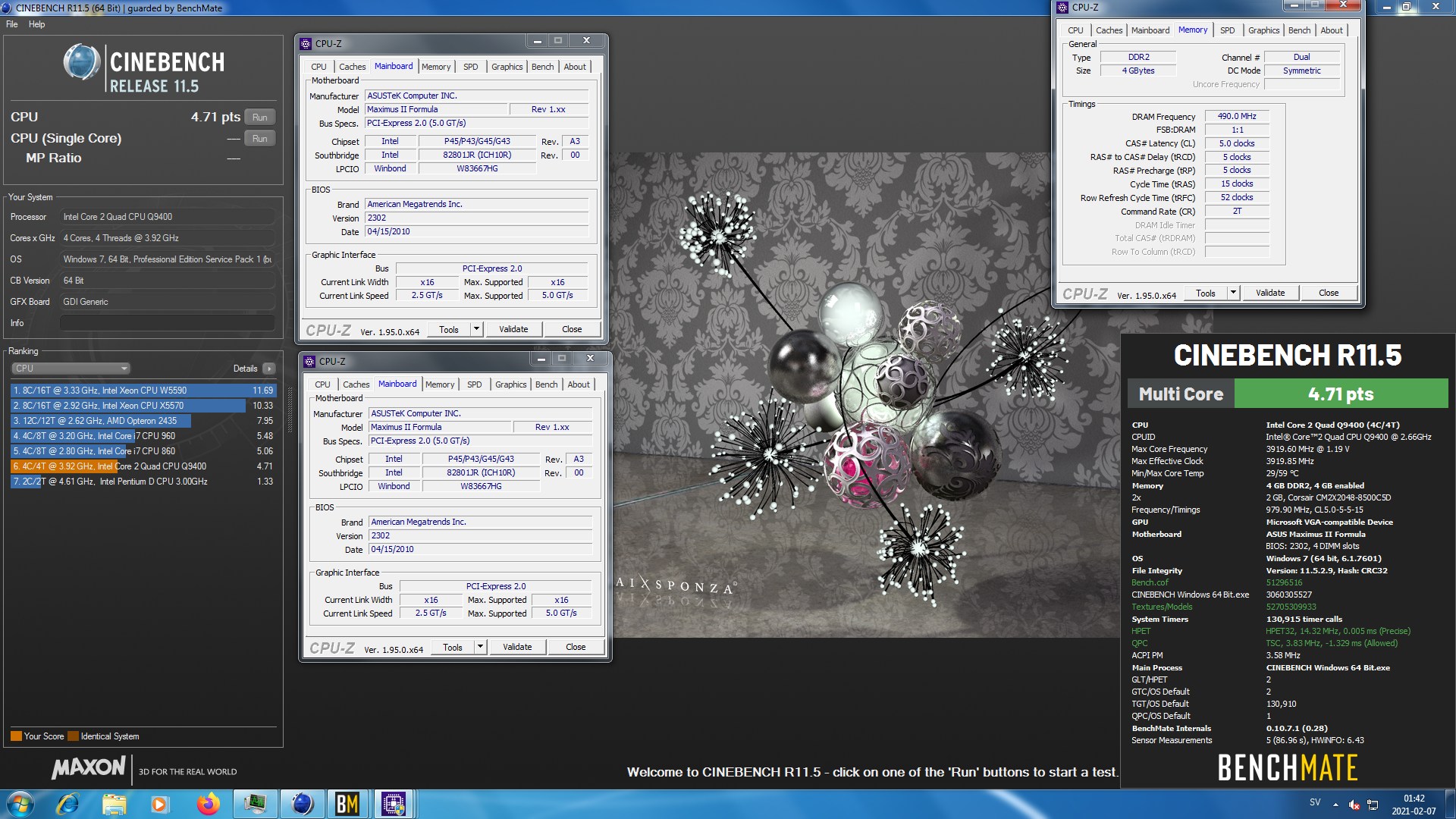Open Tools dropdown arrow in upper CPU-Z window
The image size is (1456, 819).
click(476, 329)
